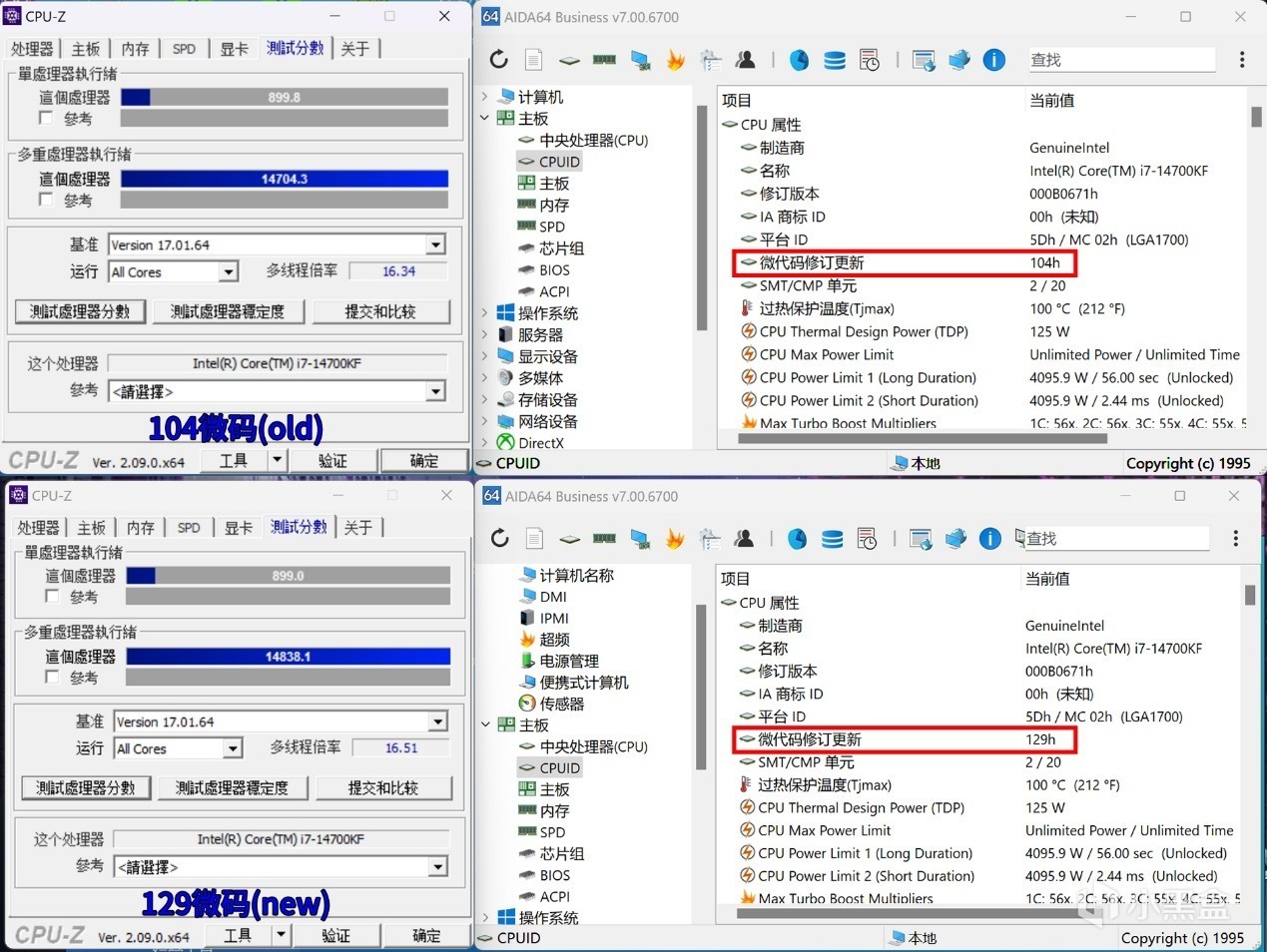Screen dimensions: 1267x952
Task: Open three-dot menu in bottom AIDA64 toolbar
Action: (1236, 539)
